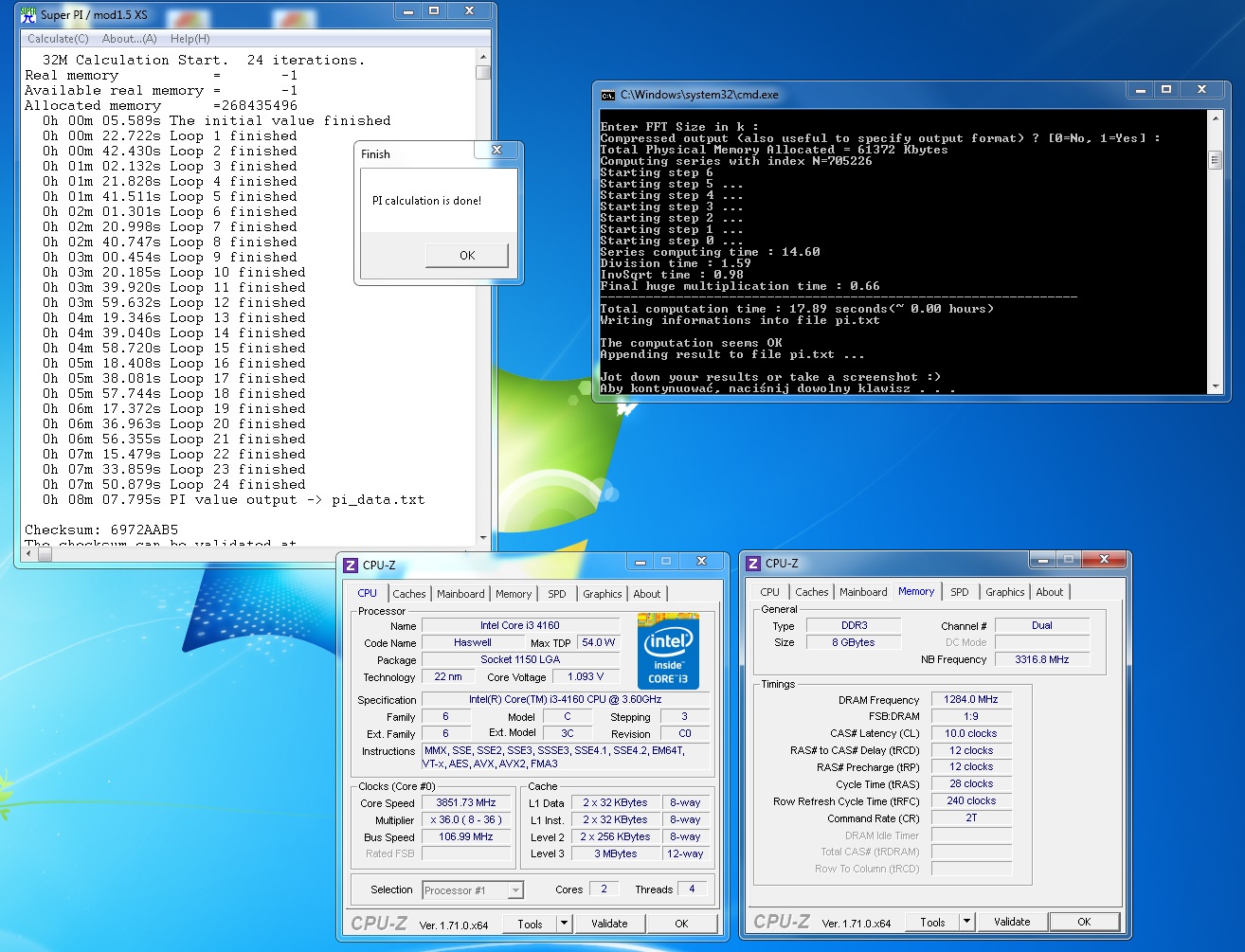1245x952 pixels.
Task: Click the Technology value 22 nm
Action: pos(448,676)
